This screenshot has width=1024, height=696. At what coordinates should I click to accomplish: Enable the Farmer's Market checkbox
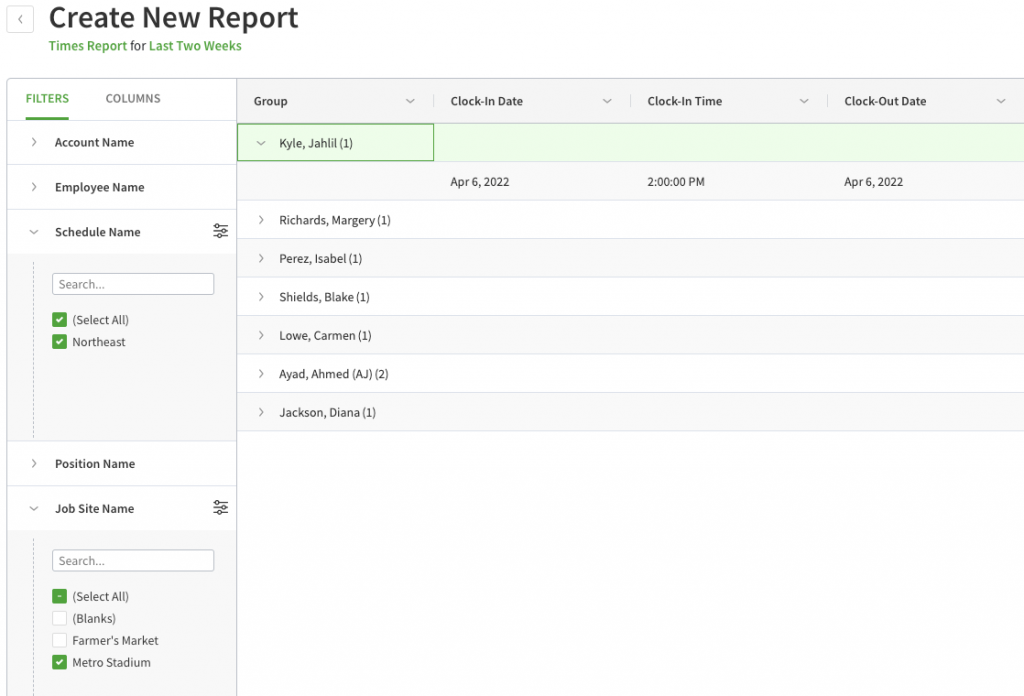pos(59,640)
